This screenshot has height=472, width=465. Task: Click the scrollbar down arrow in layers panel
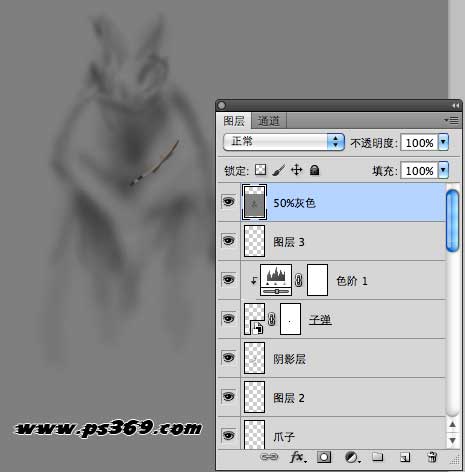[452, 440]
